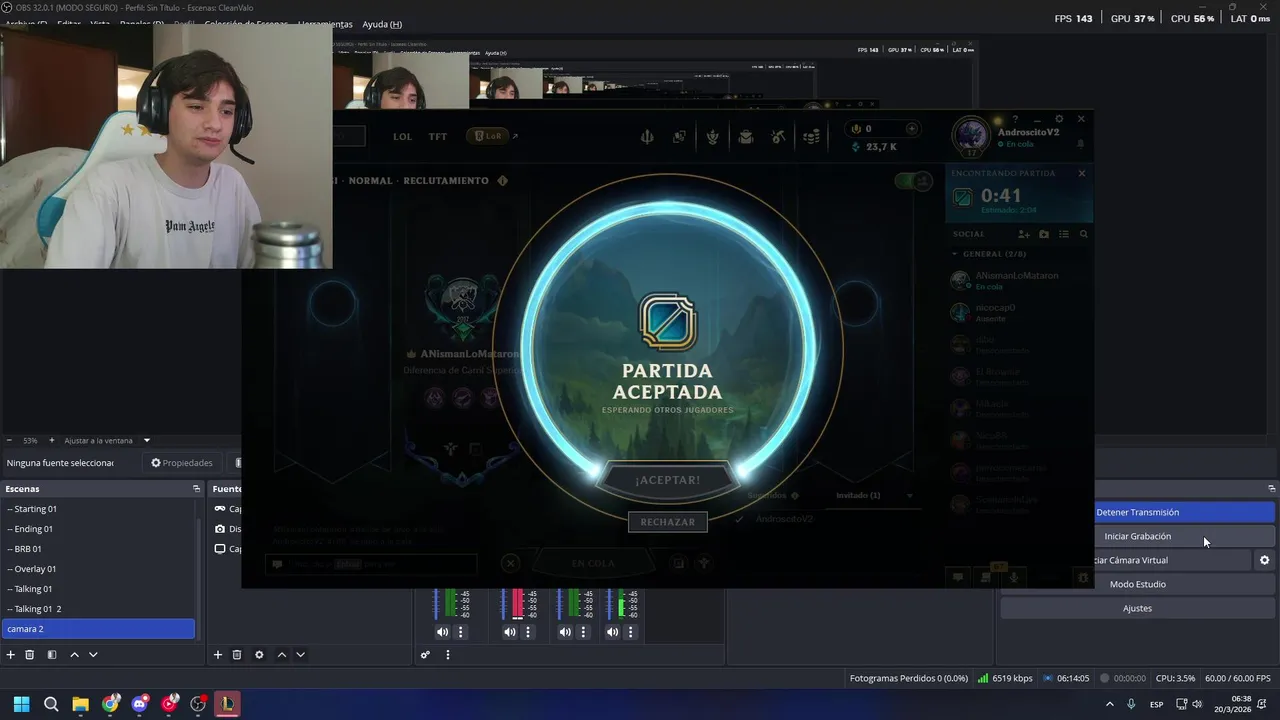Open options menu of fourth mixer channel
The height and width of the screenshot is (720, 1280).
[630, 632]
